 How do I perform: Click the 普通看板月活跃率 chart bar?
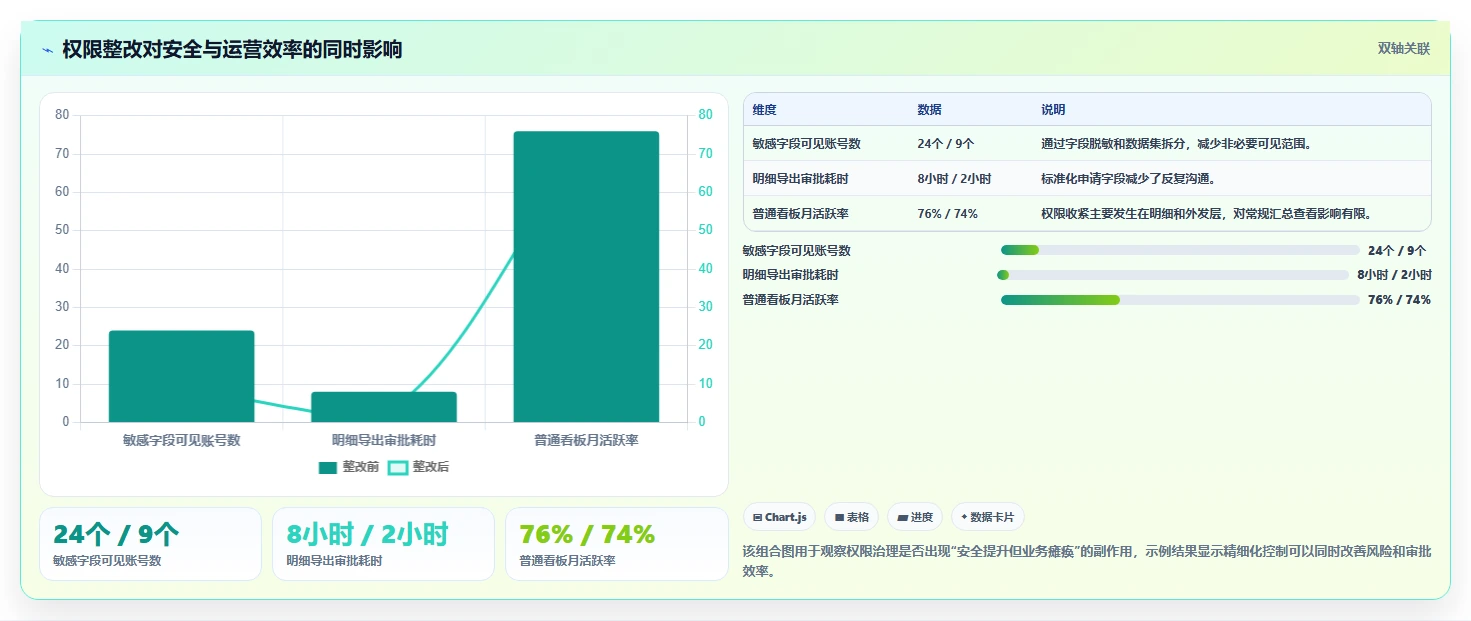(586, 276)
